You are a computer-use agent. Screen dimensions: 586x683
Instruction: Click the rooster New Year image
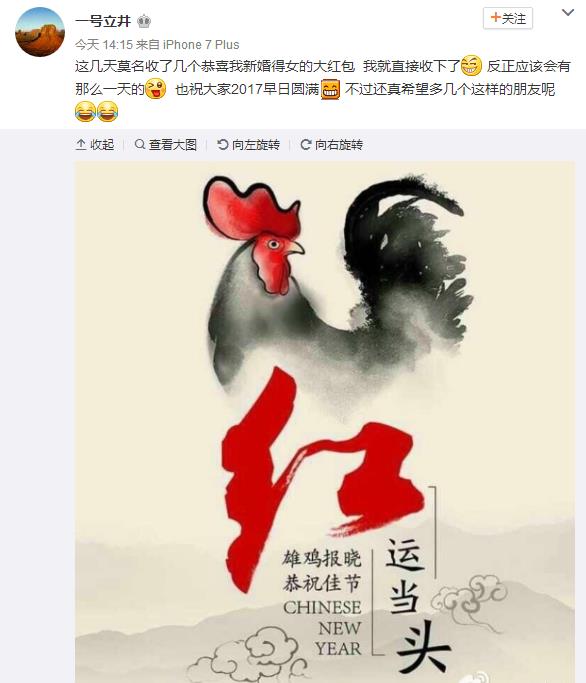click(x=325, y=422)
